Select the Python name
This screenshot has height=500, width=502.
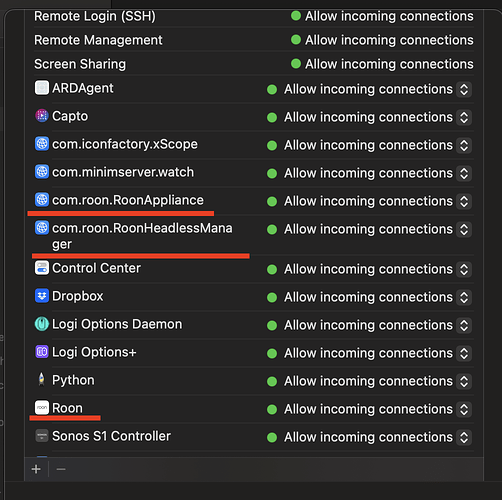click(x=73, y=380)
